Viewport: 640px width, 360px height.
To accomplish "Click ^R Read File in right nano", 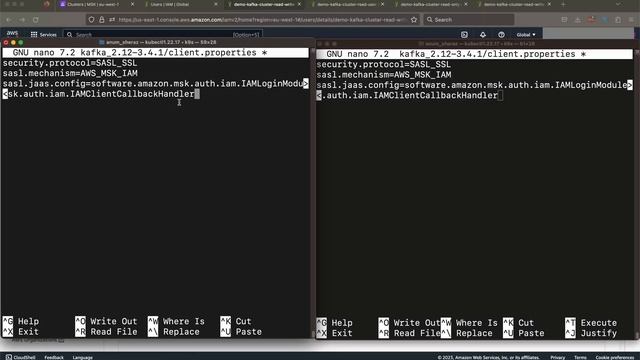I will click(409, 333).
